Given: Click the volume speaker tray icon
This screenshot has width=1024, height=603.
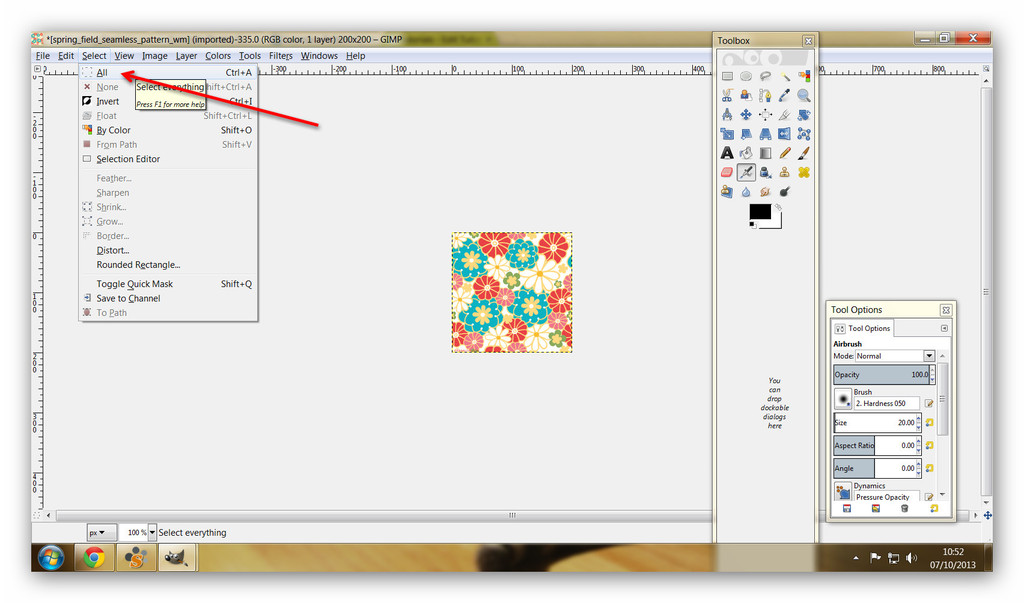Looking at the screenshot, I should [912, 558].
